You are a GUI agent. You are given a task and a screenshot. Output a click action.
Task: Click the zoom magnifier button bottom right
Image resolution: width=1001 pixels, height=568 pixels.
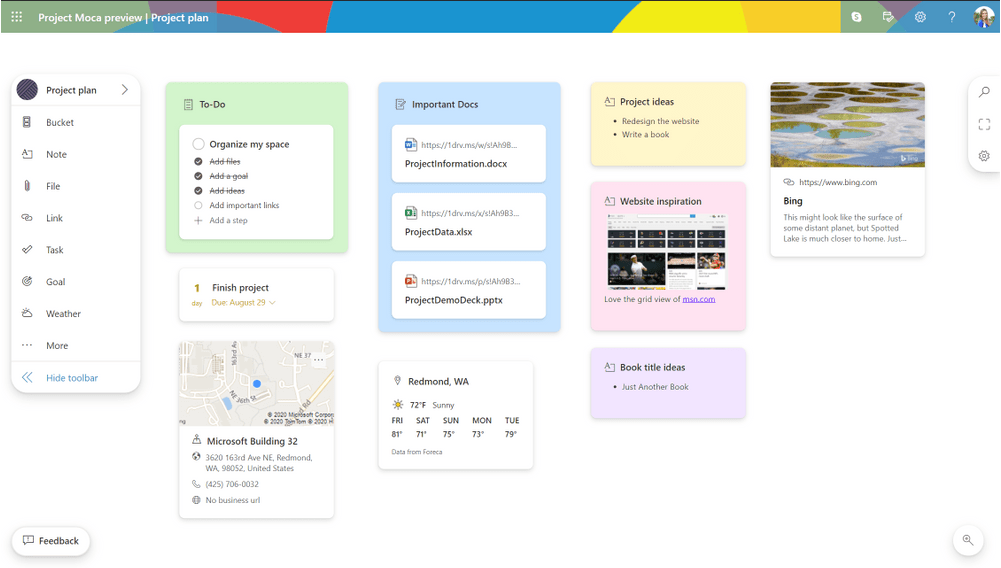(x=967, y=540)
